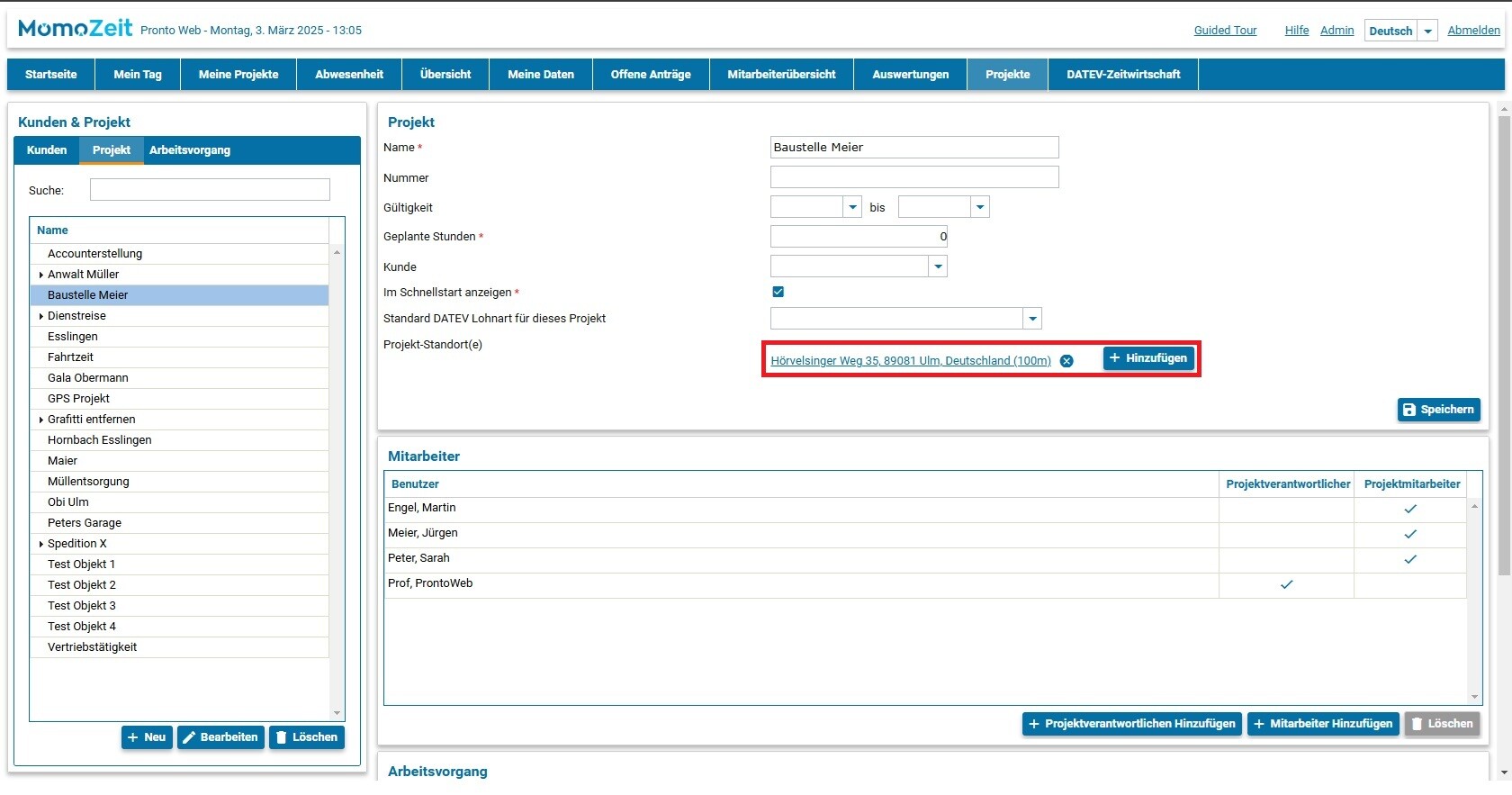
Task: Delete the selected project with Löschen
Action: point(306,737)
